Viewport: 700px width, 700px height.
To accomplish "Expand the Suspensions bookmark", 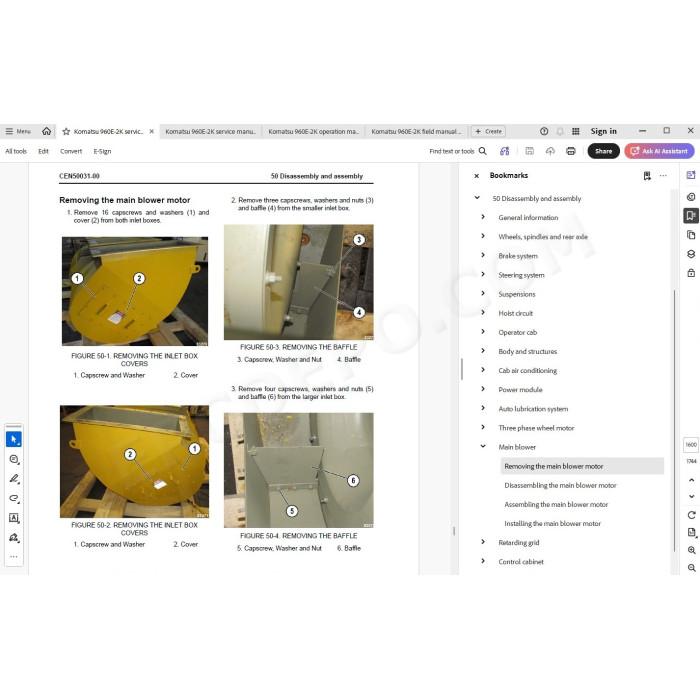I will [x=483, y=294].
